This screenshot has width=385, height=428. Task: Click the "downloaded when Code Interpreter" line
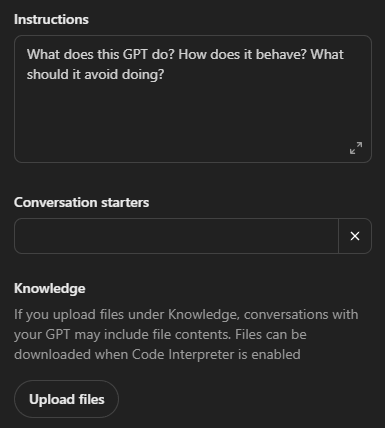pos(157,354)
